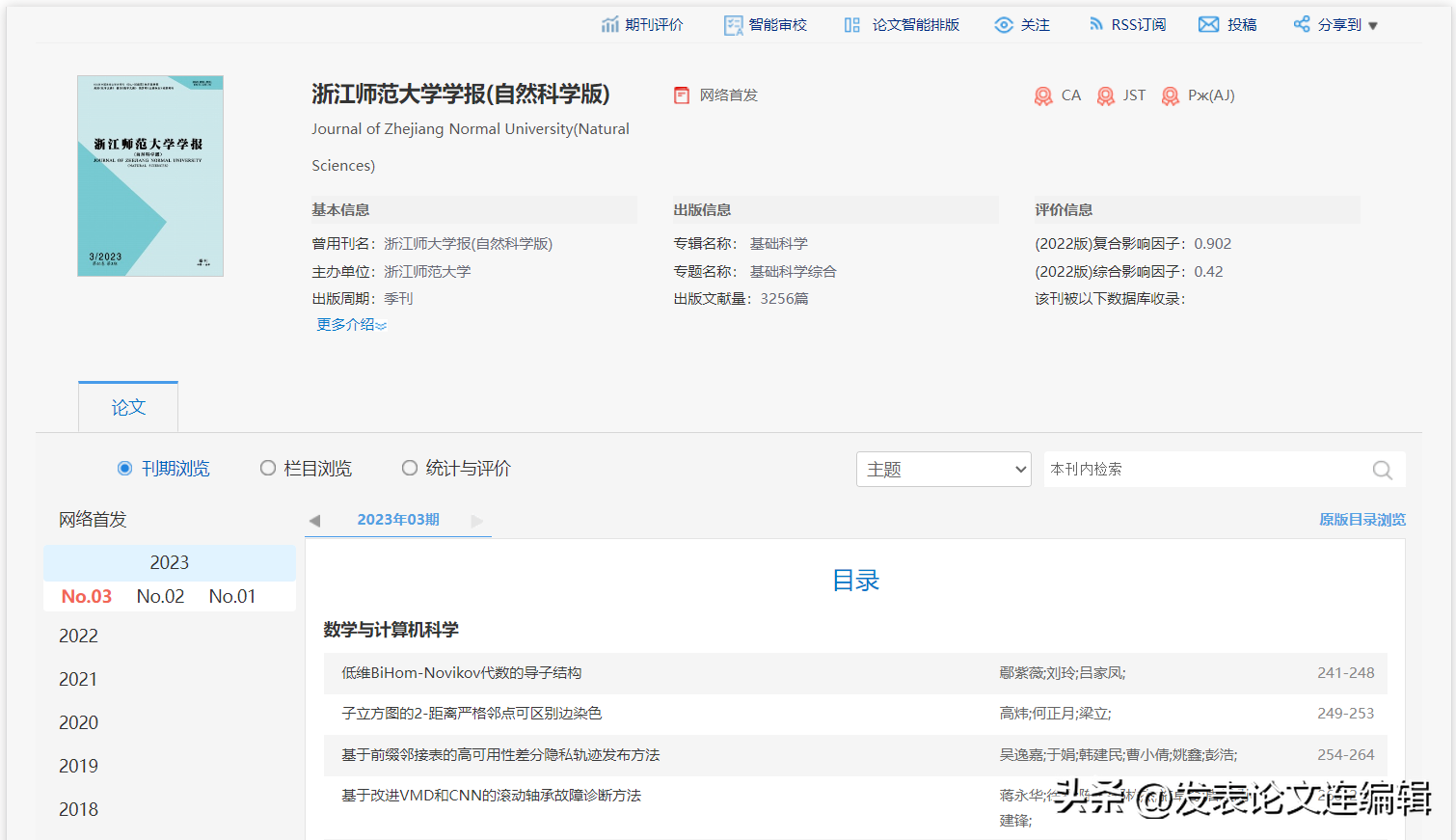Click the 智能审校 smart proofreading icon
1456x840 pixels.
pyautogui.click(x=734, y=25)
